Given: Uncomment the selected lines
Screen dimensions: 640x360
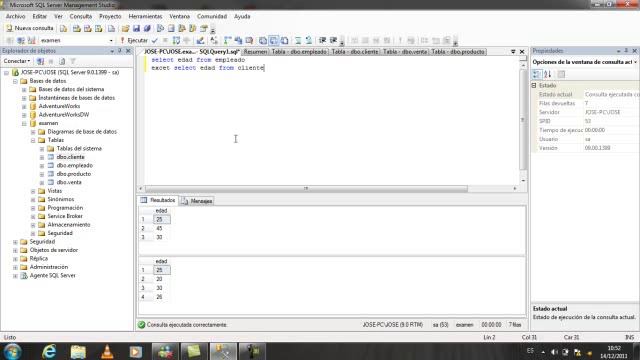Looking at the screenshot, I should 309,40.
